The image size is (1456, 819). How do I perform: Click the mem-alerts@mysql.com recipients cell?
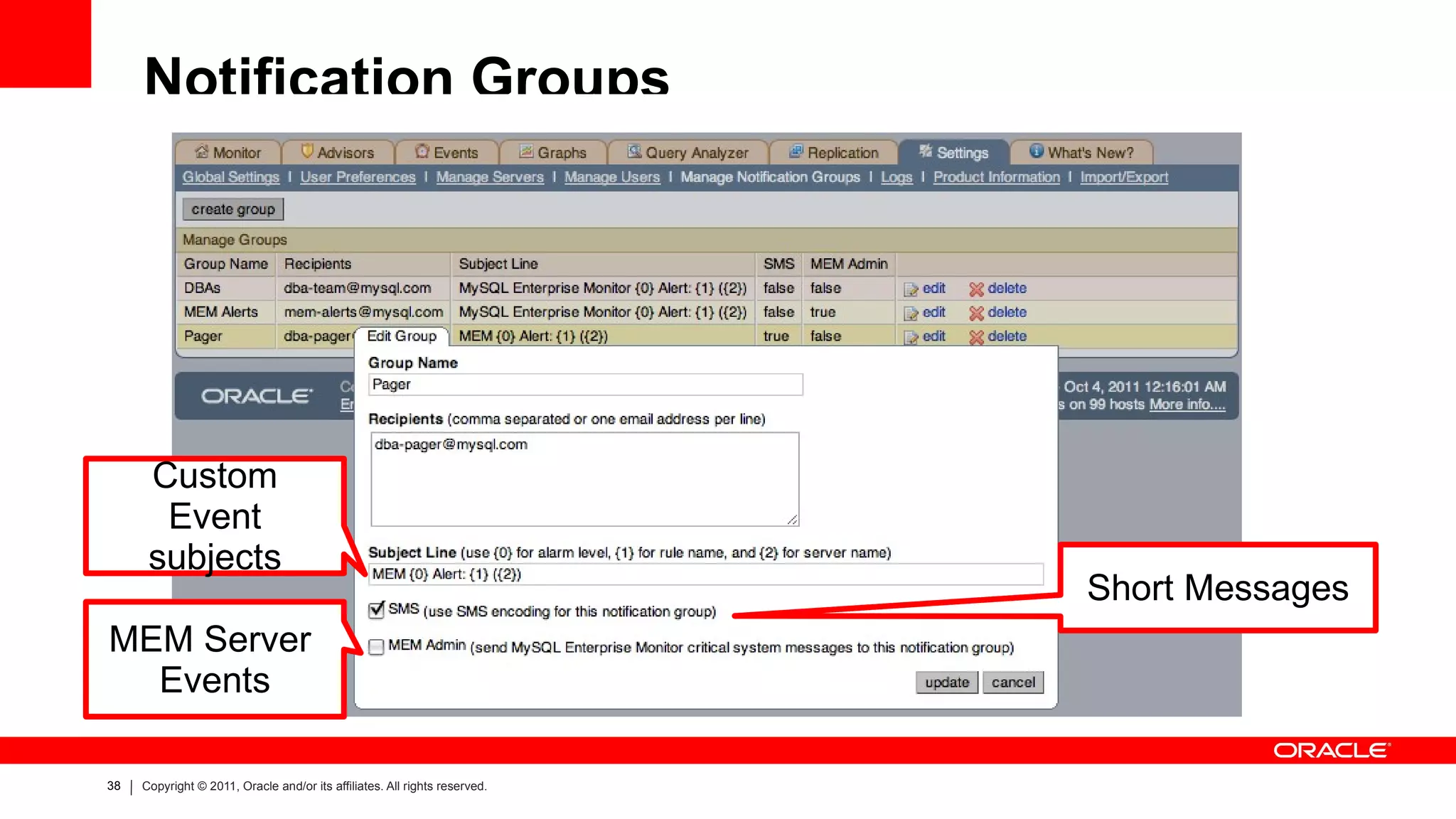coord(363,312)
